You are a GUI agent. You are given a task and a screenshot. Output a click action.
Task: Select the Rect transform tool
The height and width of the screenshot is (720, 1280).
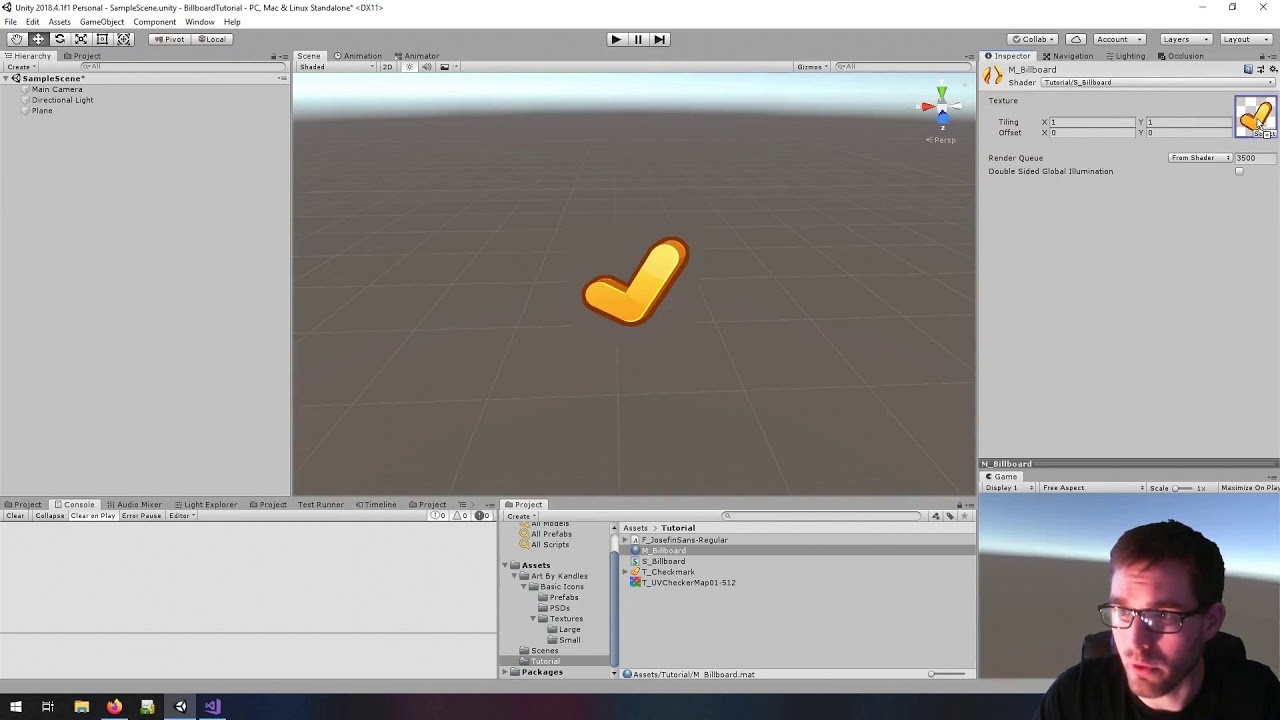101,38
